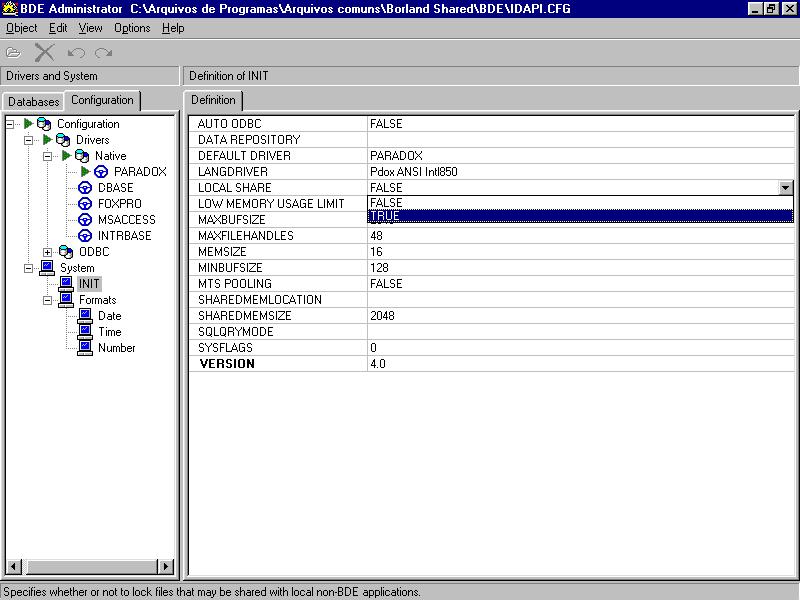Select the Date format item

point(109,316)
